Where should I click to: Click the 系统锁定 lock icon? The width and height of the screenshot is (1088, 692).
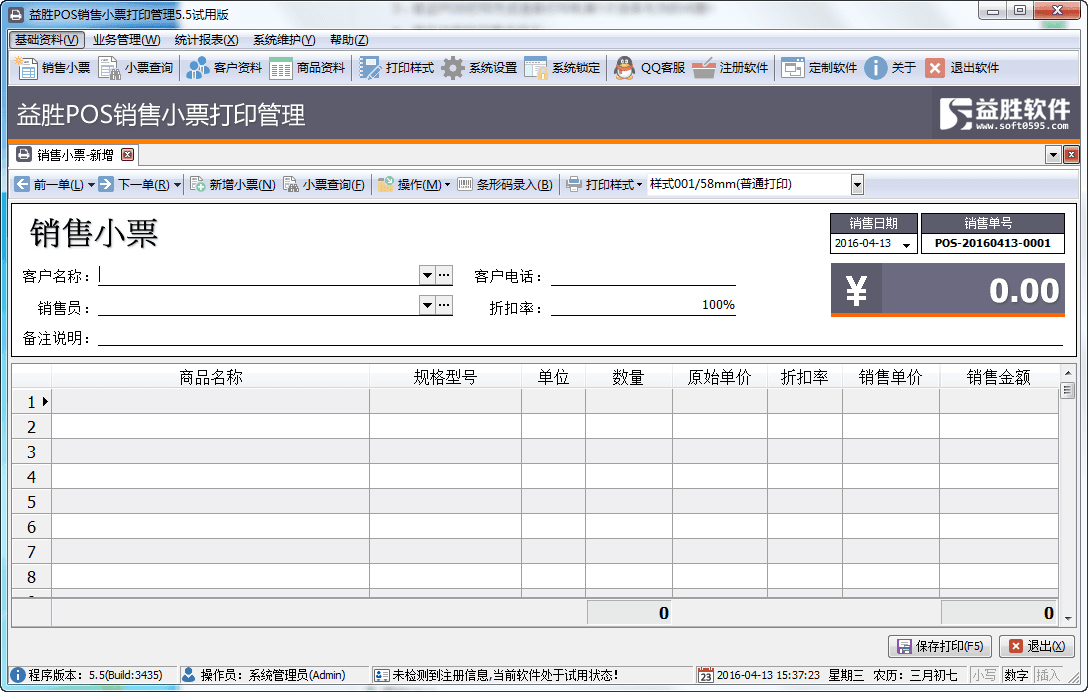[536, 68]
